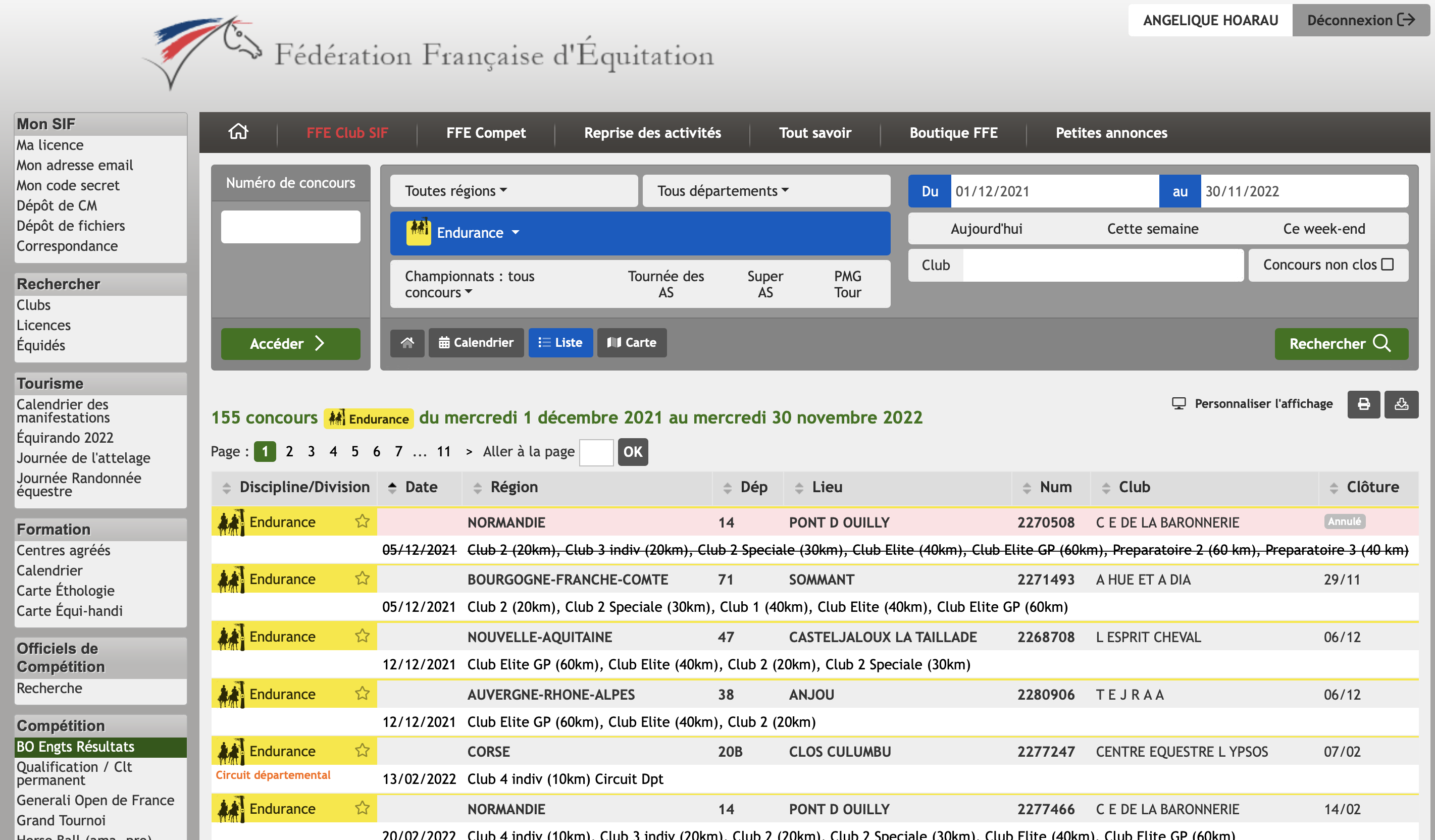Filter by Cette semaine

click(x=1153, y=228)
